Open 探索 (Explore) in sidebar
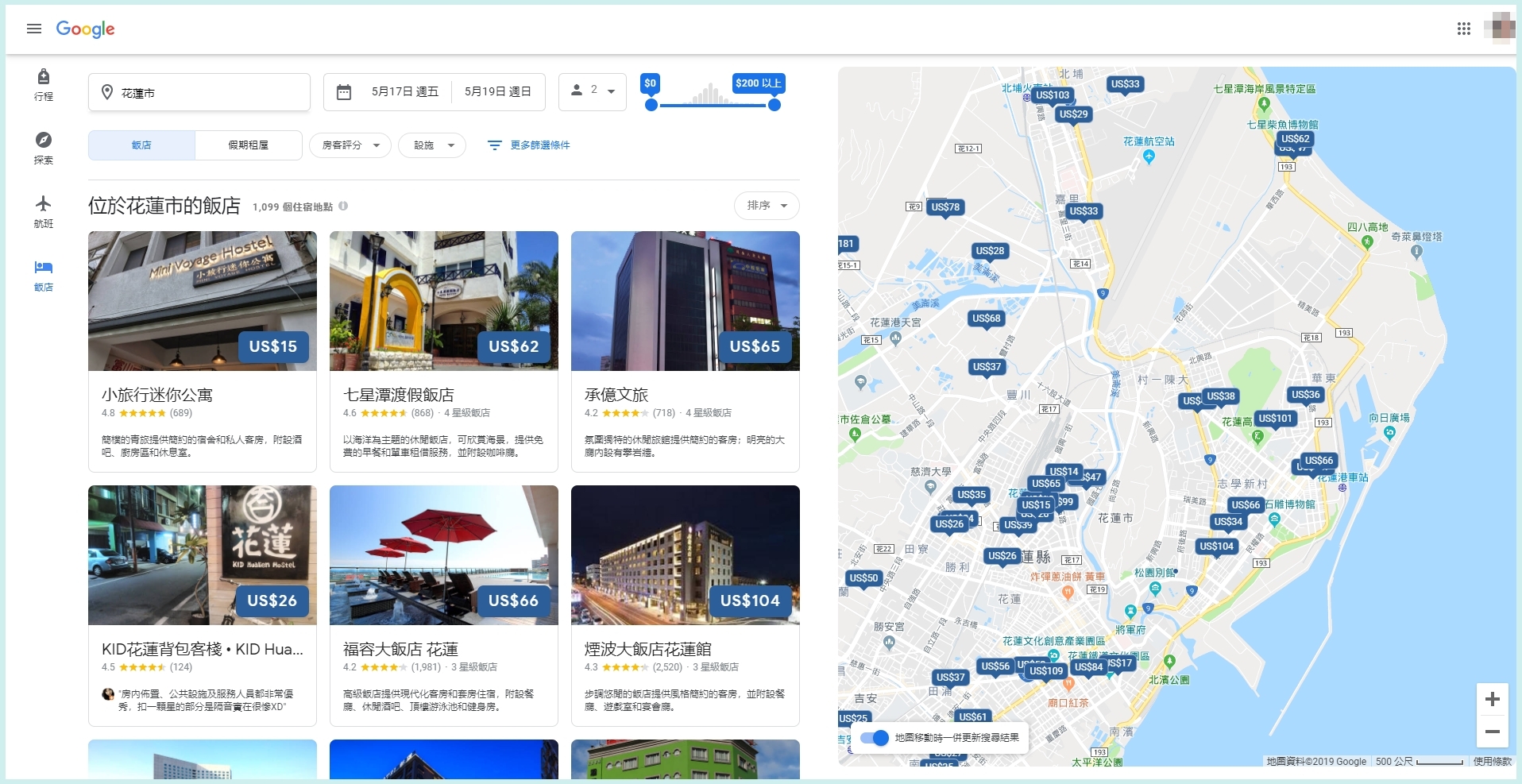The height and width of the screenshot is (784, 1522). point(44,149)
